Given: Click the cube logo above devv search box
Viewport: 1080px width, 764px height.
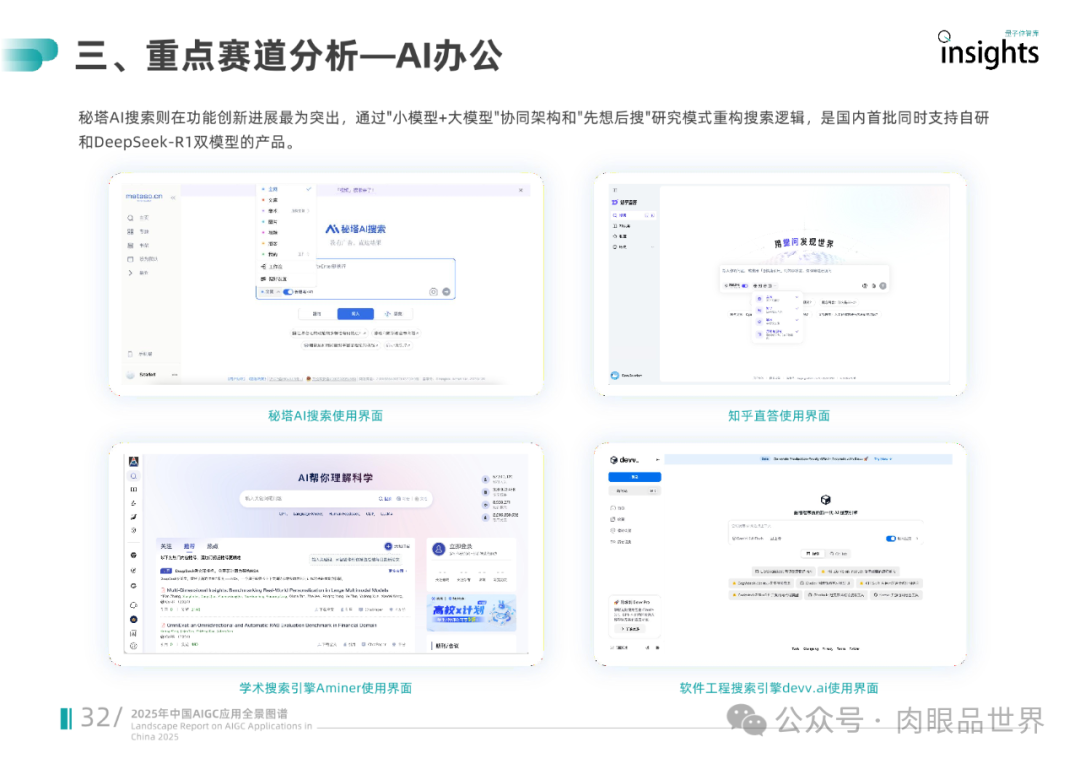Looking at the screenshot, I should tap(825, 499).
